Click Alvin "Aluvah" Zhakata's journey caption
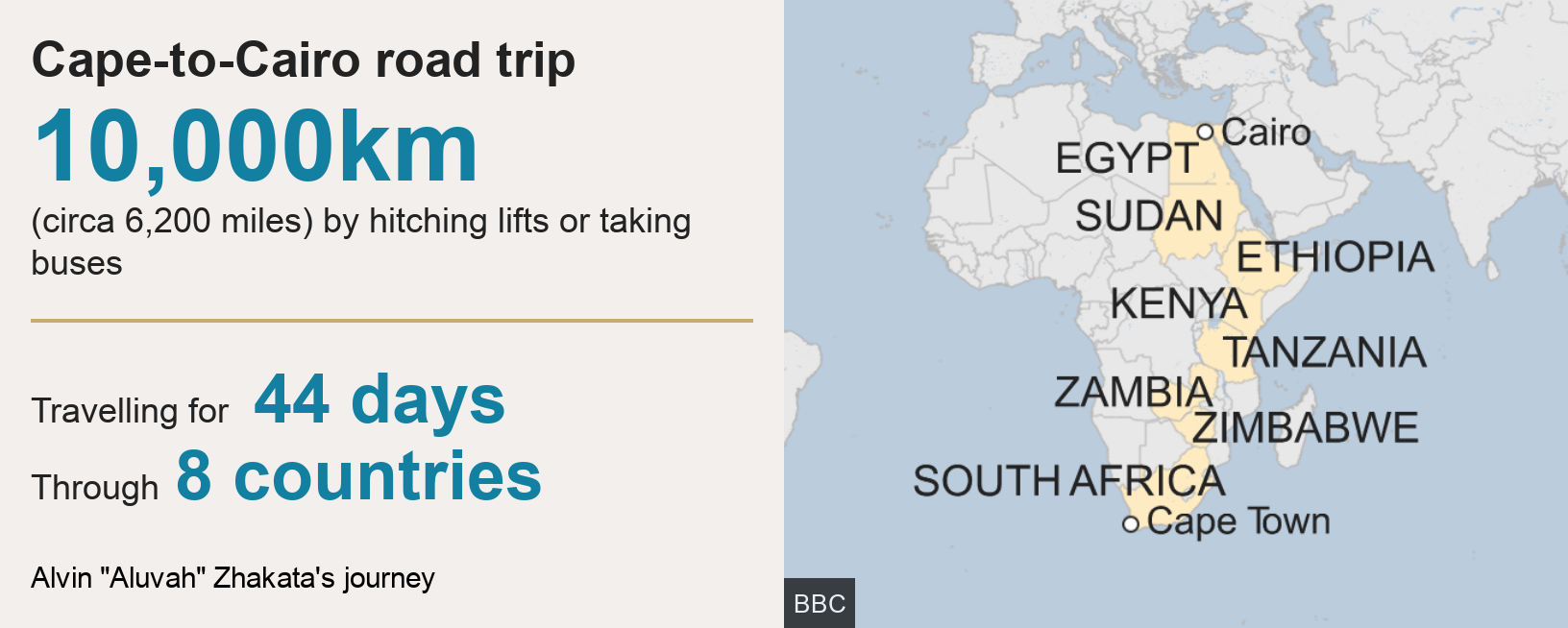The image size is (1568, 628). point(233,578)
